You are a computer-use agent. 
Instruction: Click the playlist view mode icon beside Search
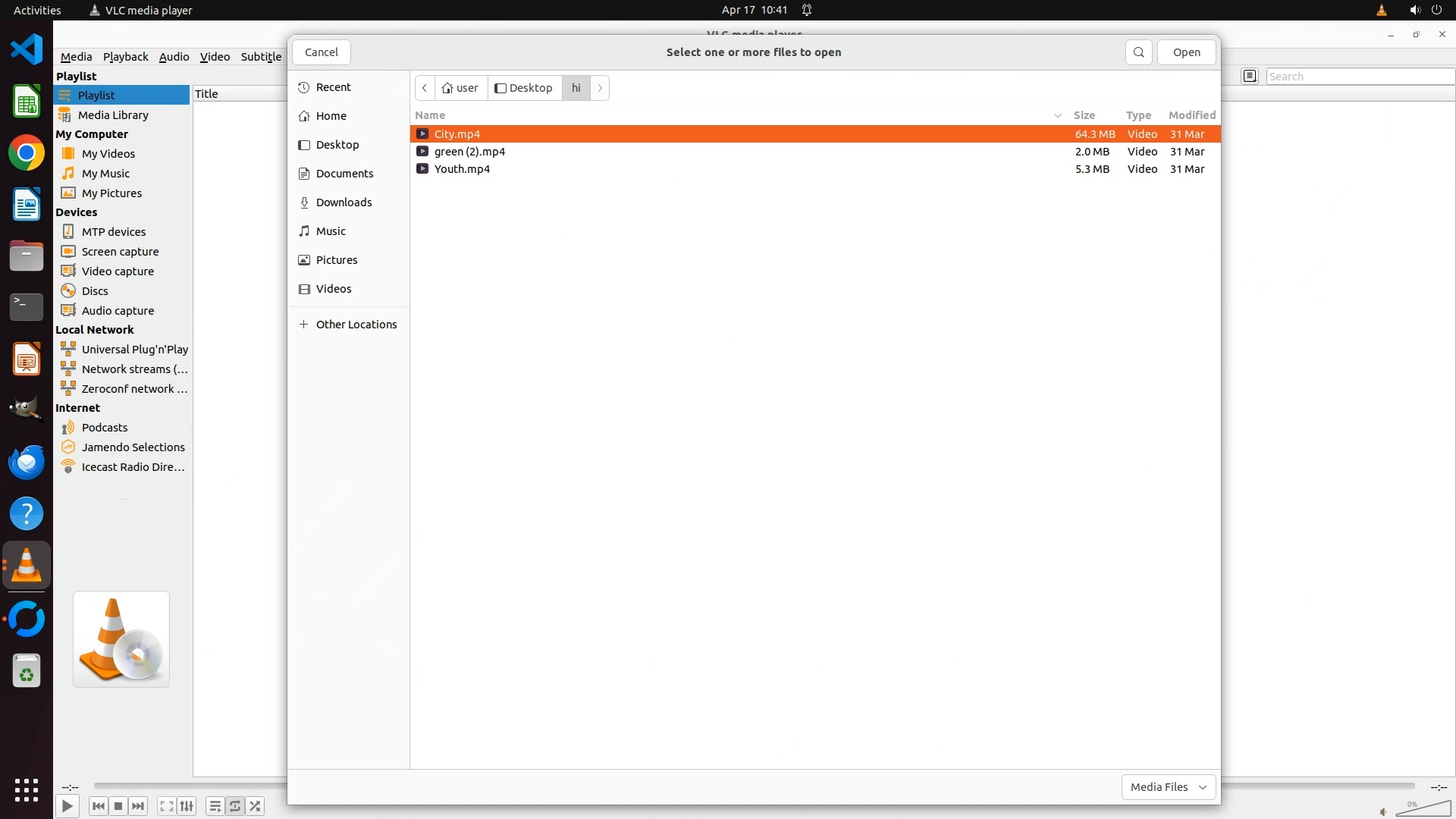(1250, 76)
